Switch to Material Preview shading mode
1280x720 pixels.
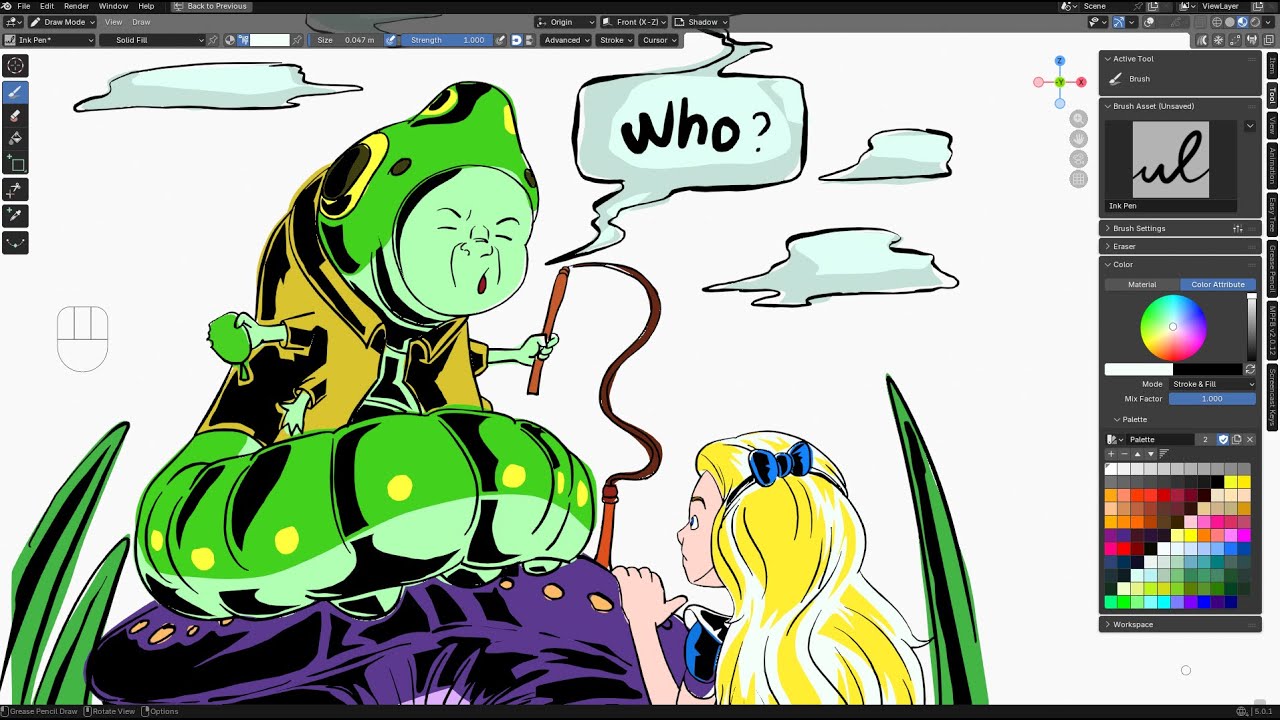point(1243,22)
